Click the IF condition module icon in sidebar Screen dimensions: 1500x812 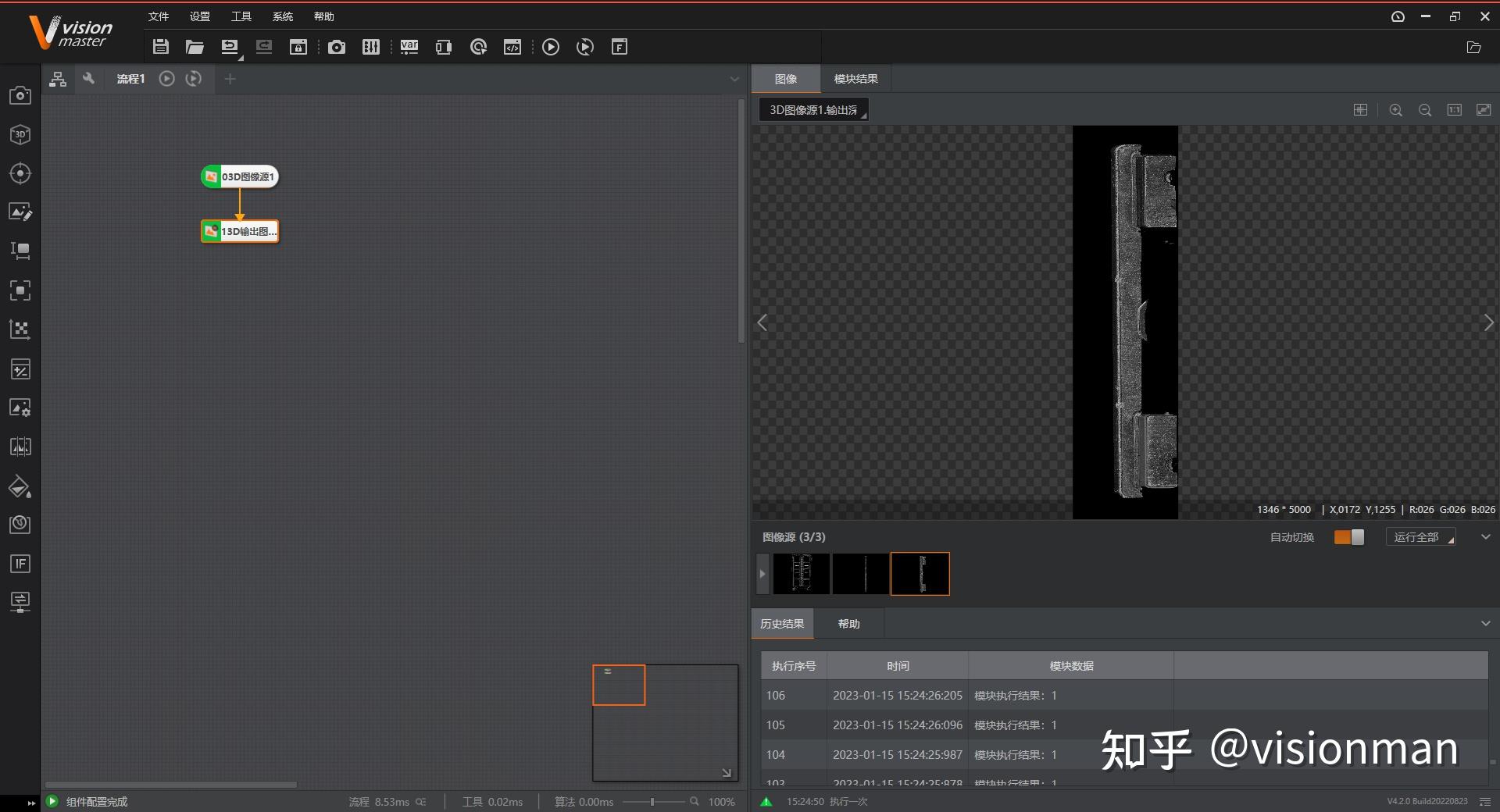[x=20, y=564]
